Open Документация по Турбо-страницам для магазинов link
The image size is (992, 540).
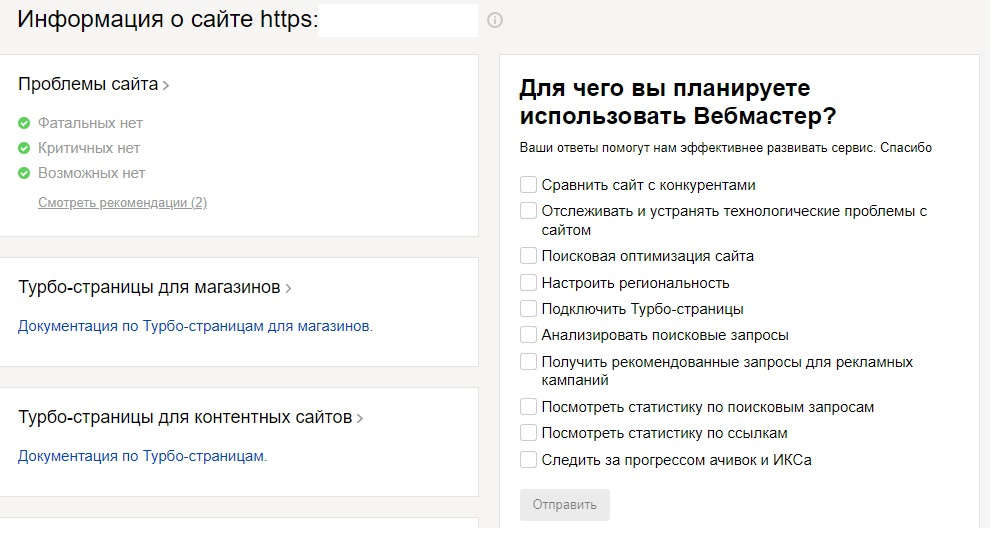195,326
